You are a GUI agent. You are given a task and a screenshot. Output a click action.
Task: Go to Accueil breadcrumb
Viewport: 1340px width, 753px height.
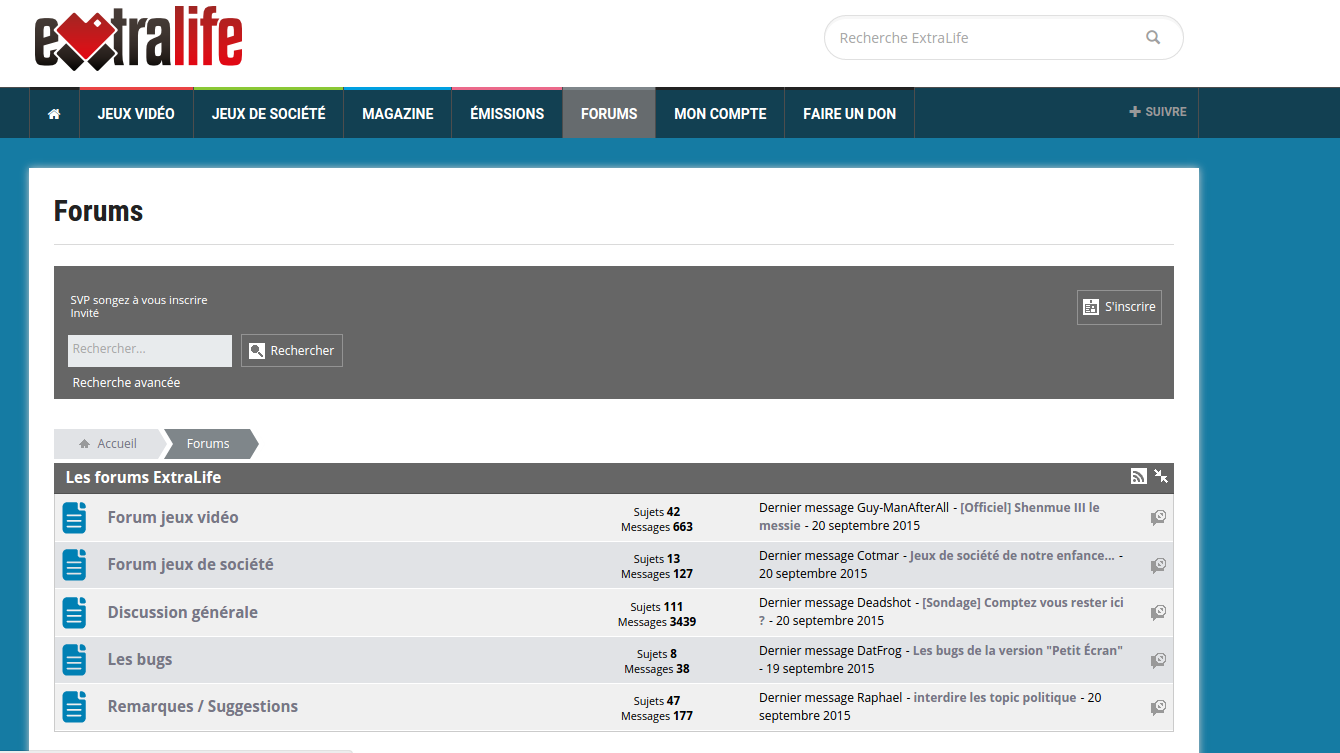pos(108,443)
